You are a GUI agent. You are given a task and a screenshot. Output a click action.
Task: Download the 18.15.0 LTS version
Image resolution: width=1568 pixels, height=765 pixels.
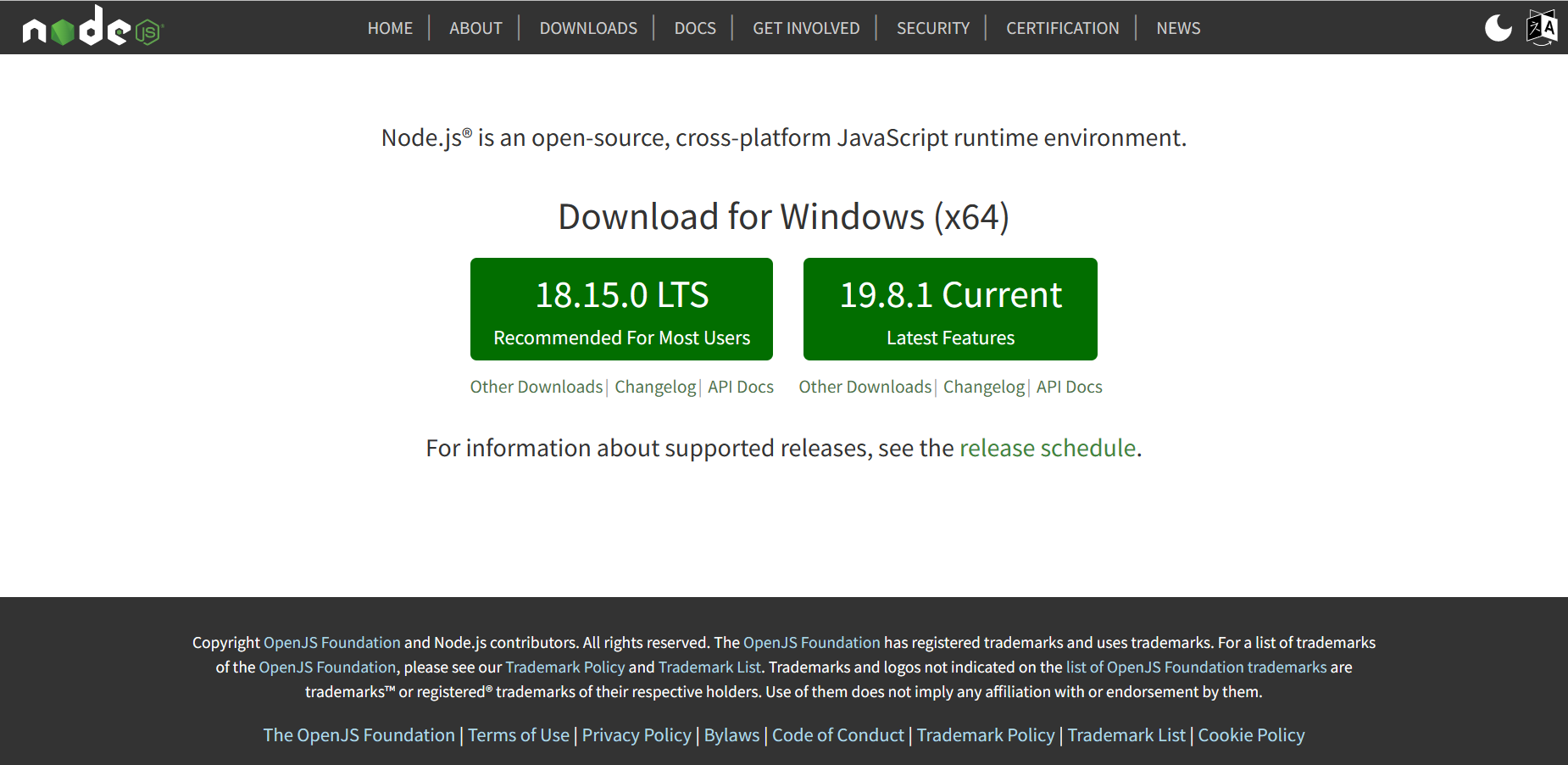pos(621,309)
